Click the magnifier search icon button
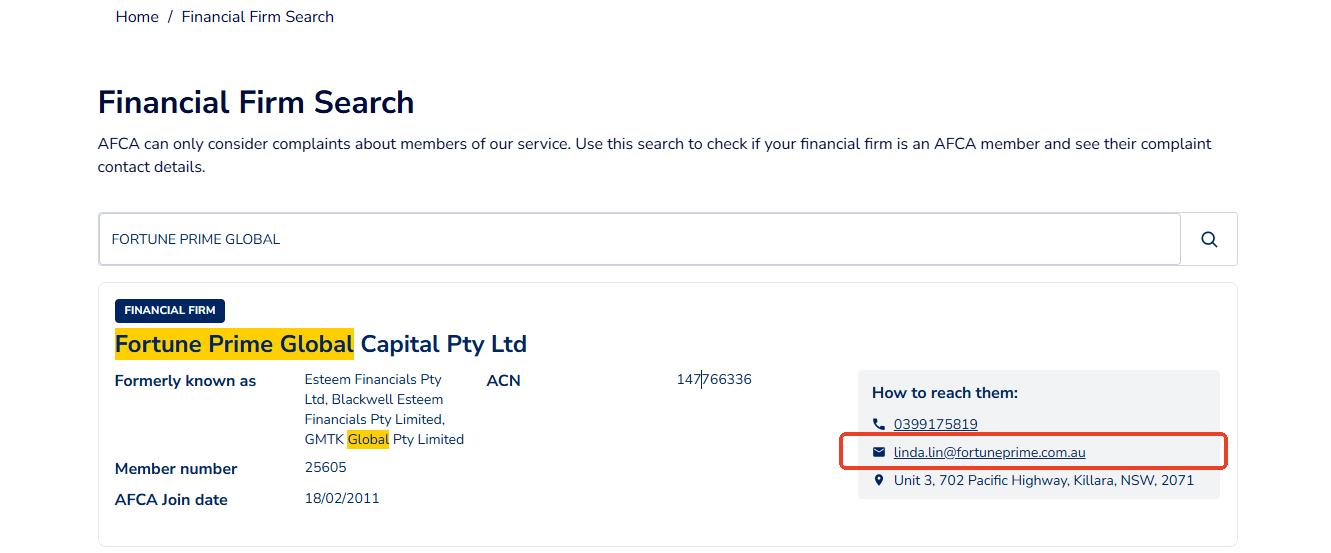The width and height of the screenshot is (1331, 553). 1209,239
